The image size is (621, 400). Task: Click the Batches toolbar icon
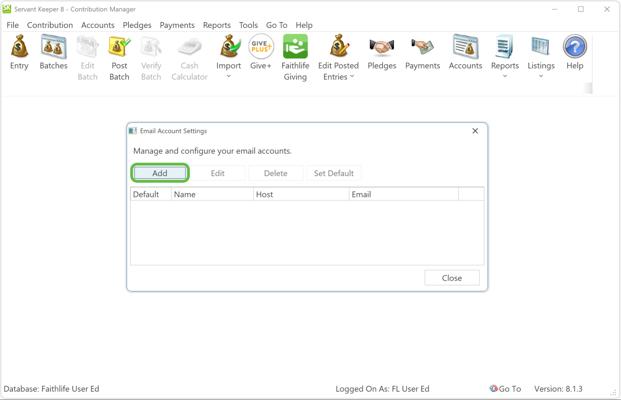pyautogui.click(x=53, y=48)
